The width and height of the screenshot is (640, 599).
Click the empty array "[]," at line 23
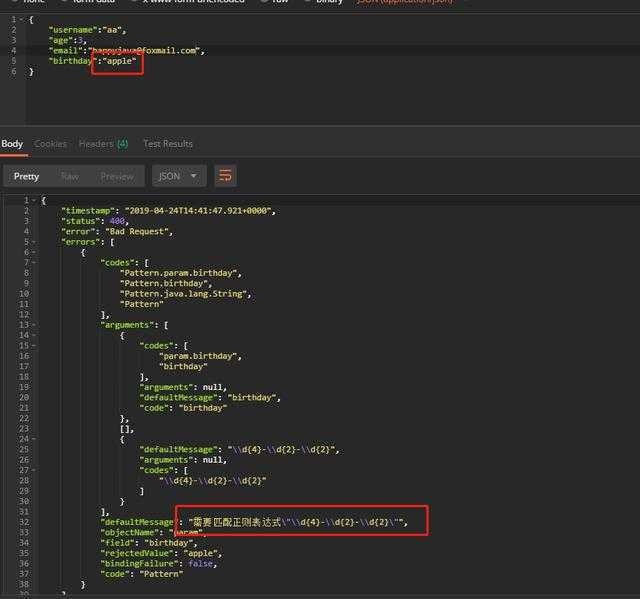click(x=127, y=429)
